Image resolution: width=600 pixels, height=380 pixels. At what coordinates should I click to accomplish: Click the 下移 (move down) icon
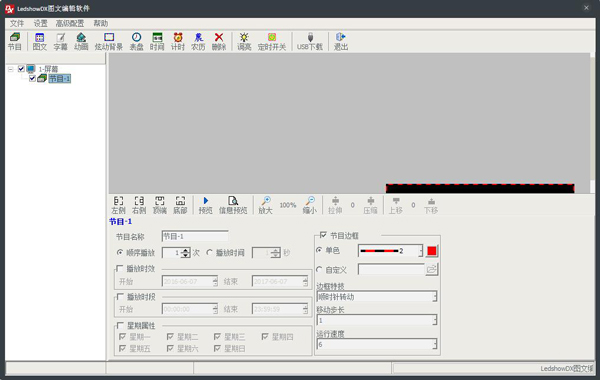(x=431, y=205)
